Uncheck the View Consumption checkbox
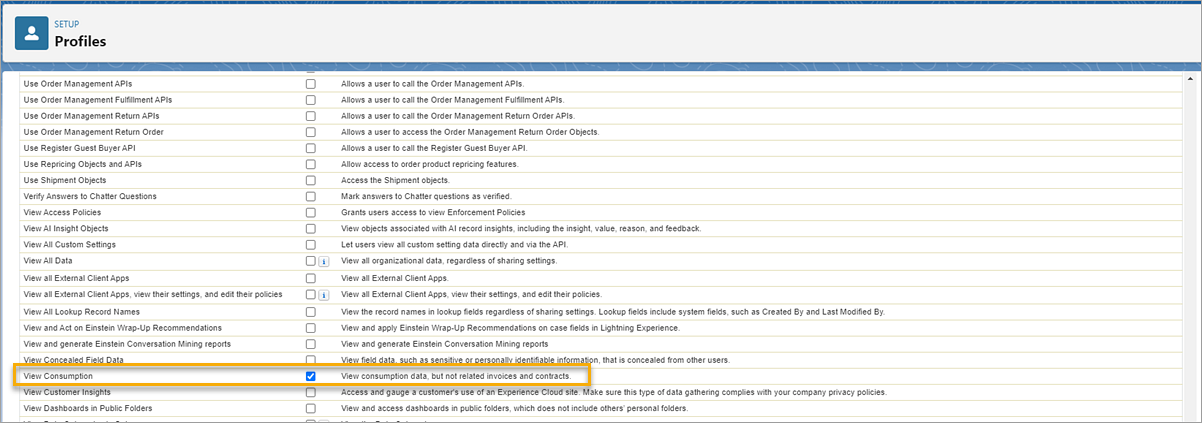The width and height of the screenshot is (1202, 423). tap(310, 376)
